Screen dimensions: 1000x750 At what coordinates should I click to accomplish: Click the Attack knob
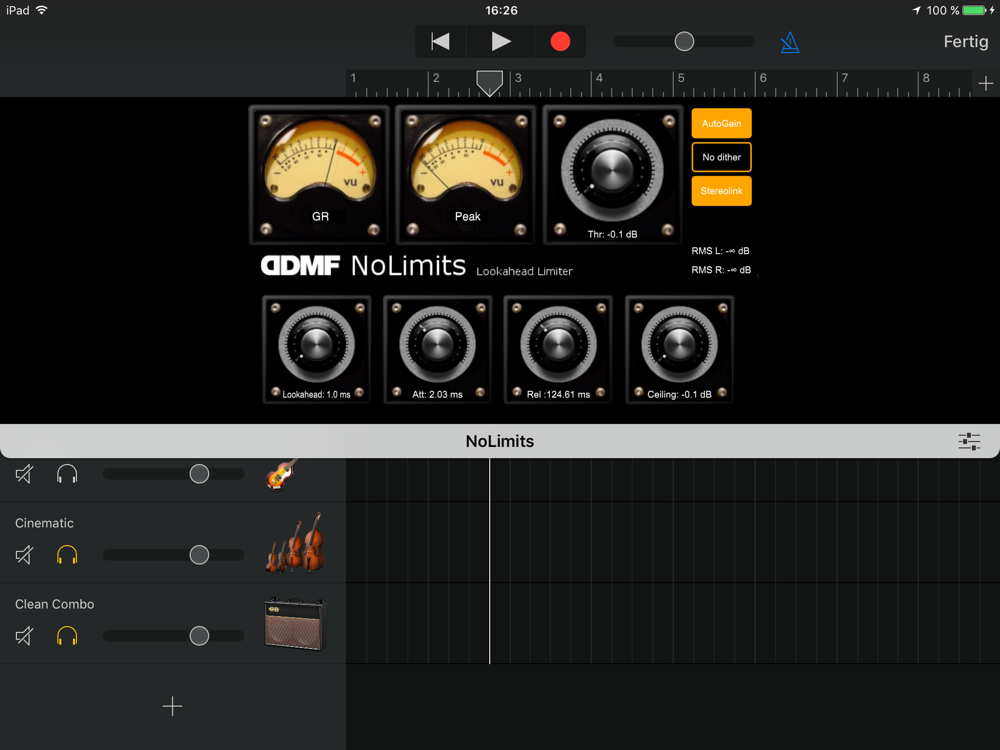point(438,344)
